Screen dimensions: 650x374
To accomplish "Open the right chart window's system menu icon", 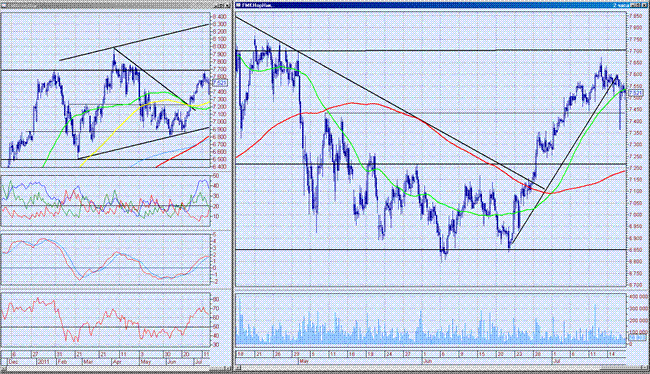I will [x=238, y=5].
